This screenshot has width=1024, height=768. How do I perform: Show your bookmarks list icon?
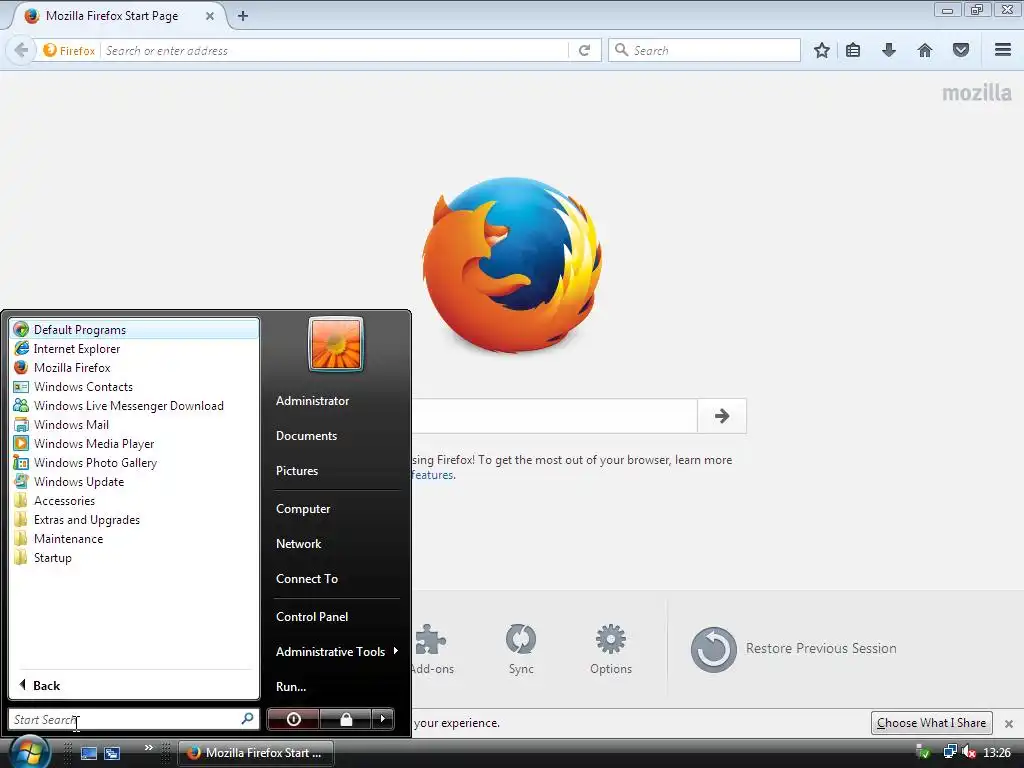click(x=853, y=50)
